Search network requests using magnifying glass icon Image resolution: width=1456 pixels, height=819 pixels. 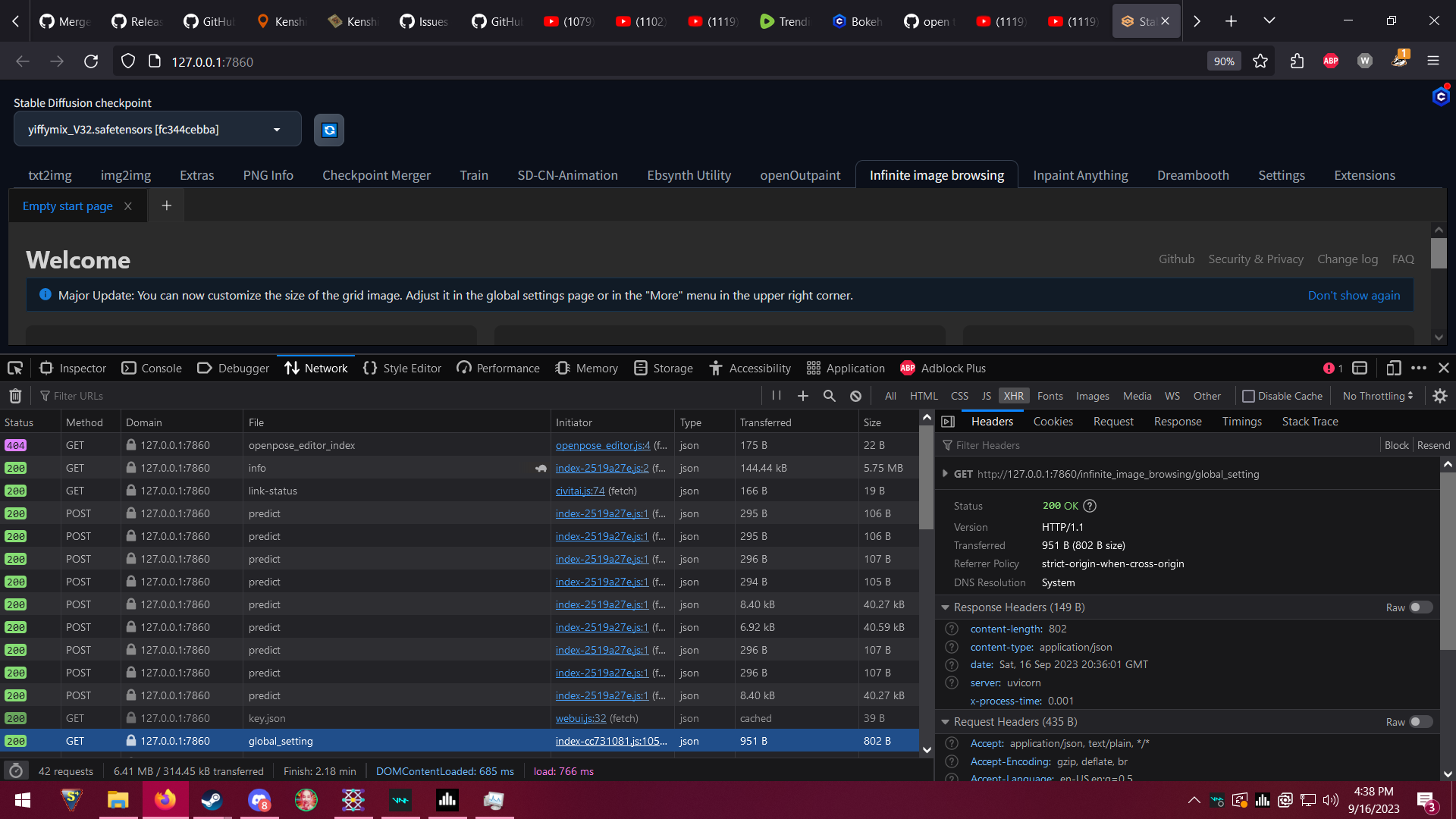(829, 395)
